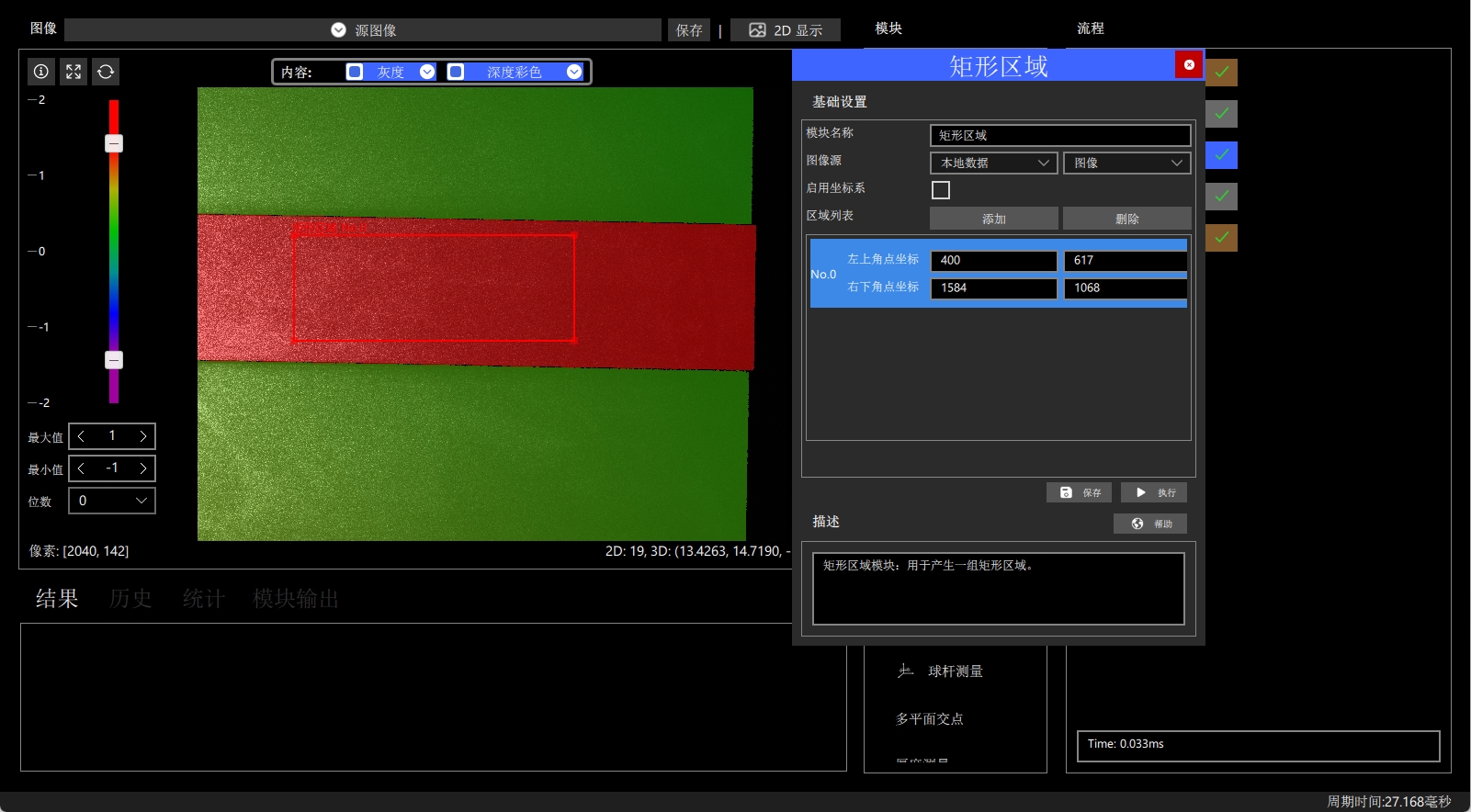Screen dimensions: 1471x812
Task: Switch to the 历史 tab
Action: tap(130, 599)
